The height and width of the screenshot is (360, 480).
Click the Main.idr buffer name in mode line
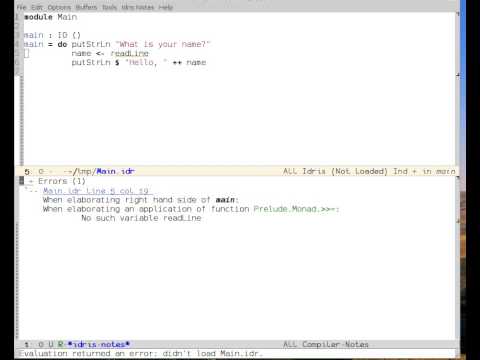115,171
